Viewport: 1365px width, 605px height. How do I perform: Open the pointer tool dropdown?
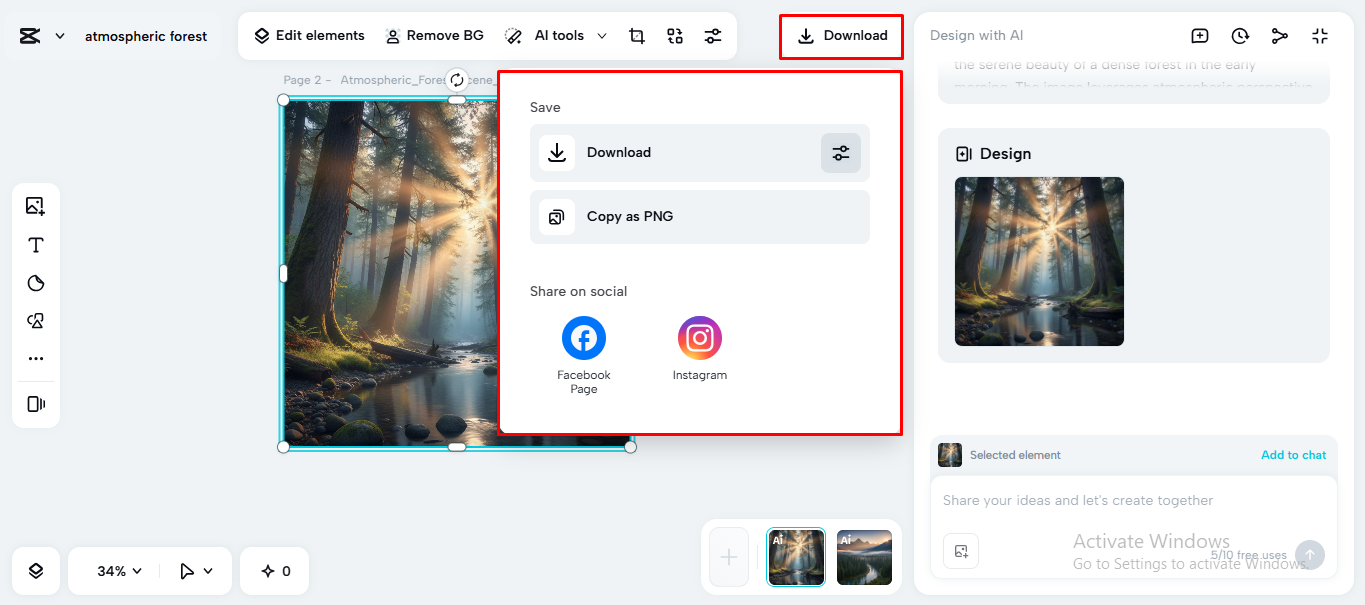(196, 571)
